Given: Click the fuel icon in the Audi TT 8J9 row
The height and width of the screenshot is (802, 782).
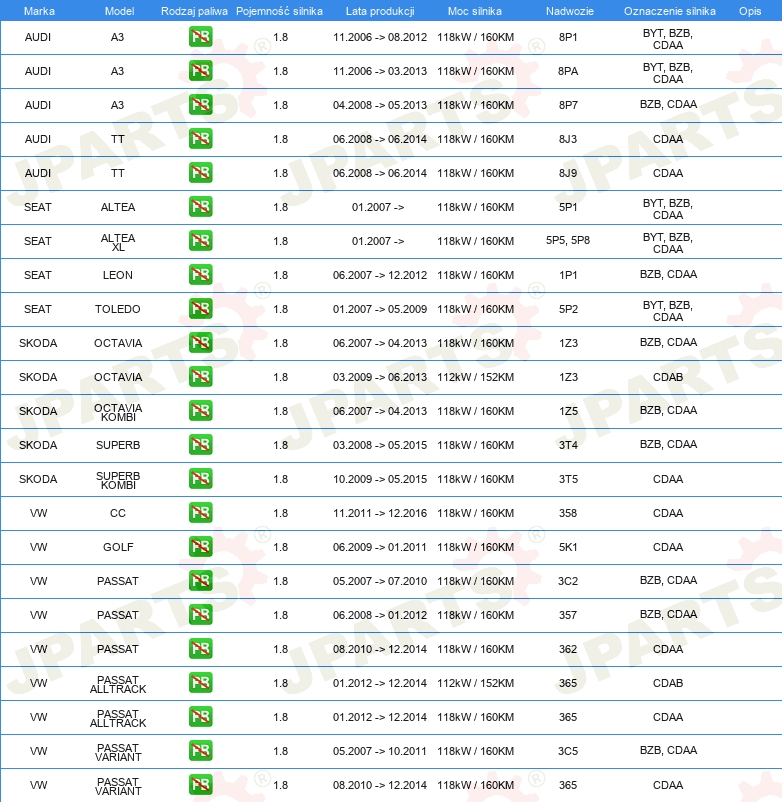Looking at the screenshot, I should click(x=200, y=173).
